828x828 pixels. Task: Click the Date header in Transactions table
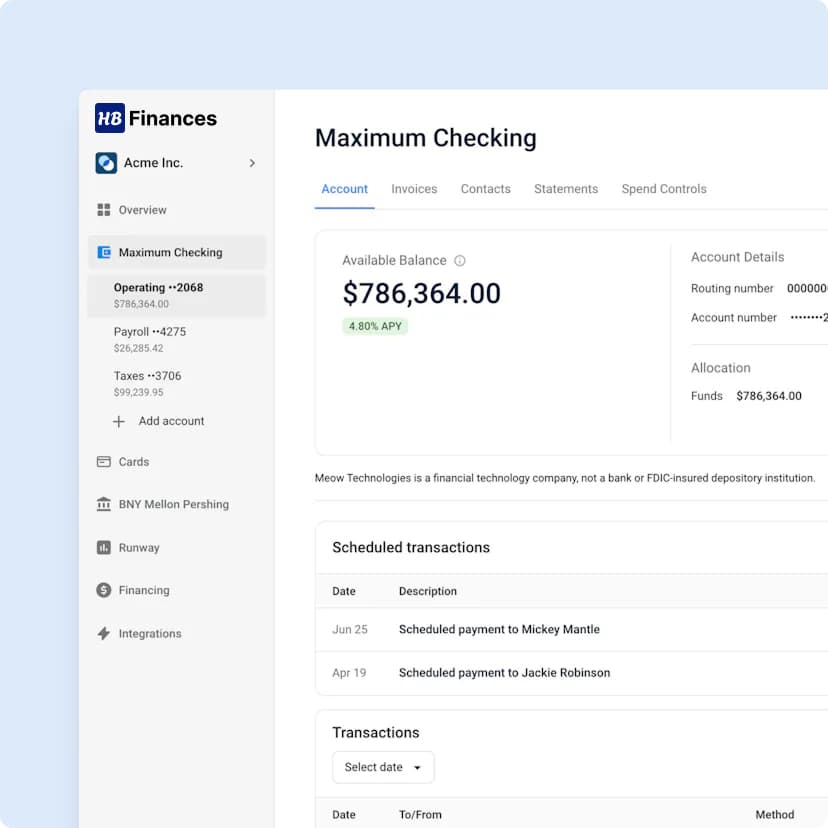point(344,814)
